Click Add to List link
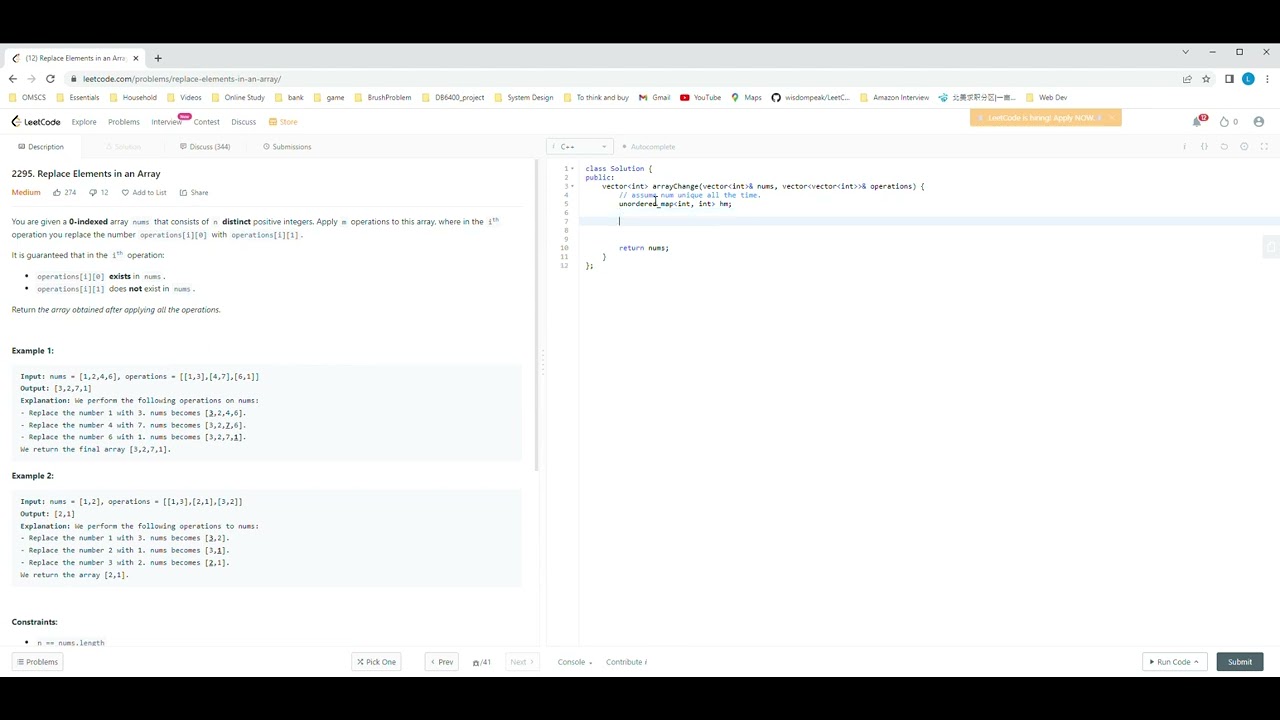Image resolution: width=1280 pixels, height=720 pixels. pyautogui.click(x=144, y=192)
